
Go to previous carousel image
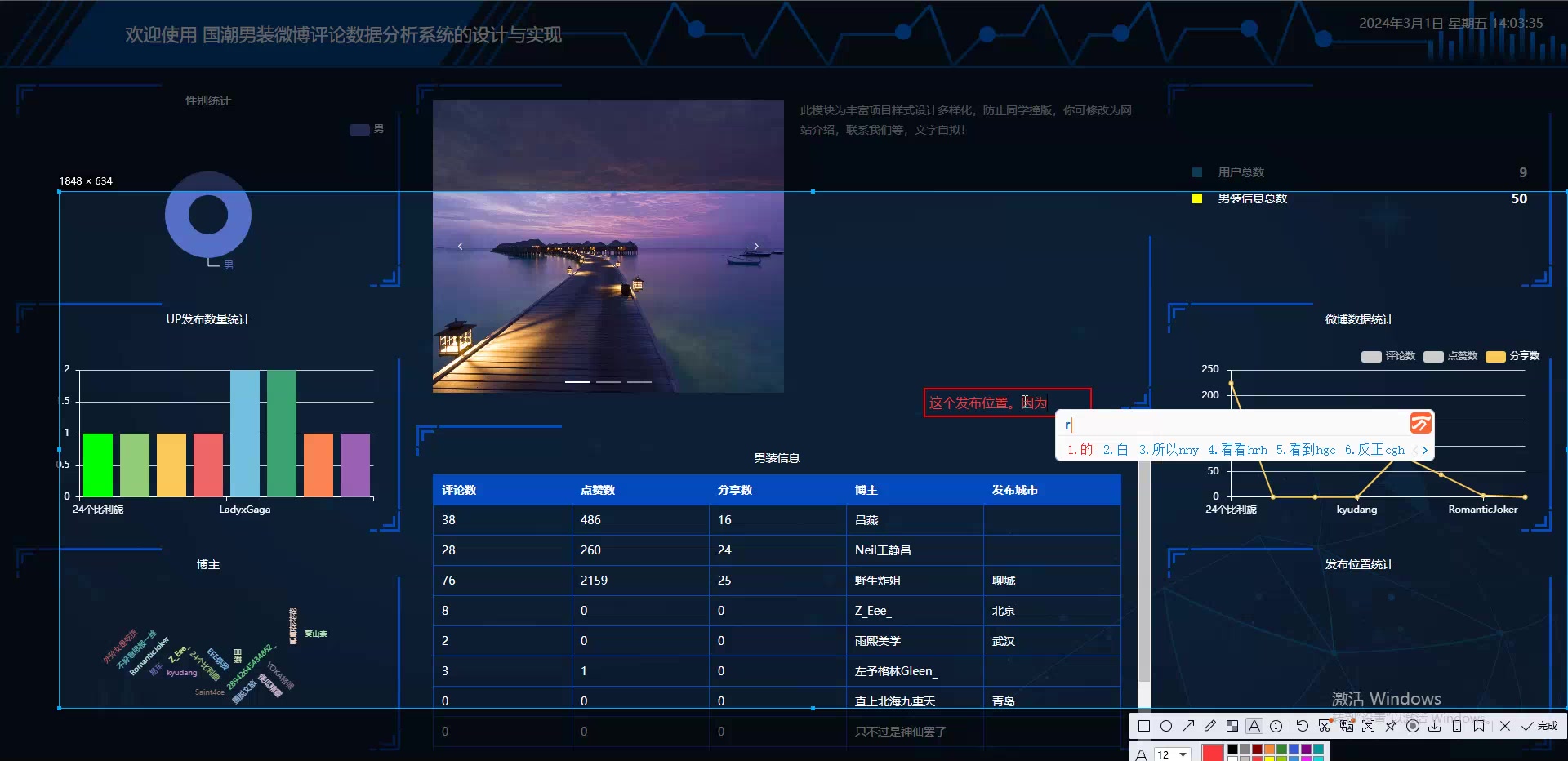461,246
